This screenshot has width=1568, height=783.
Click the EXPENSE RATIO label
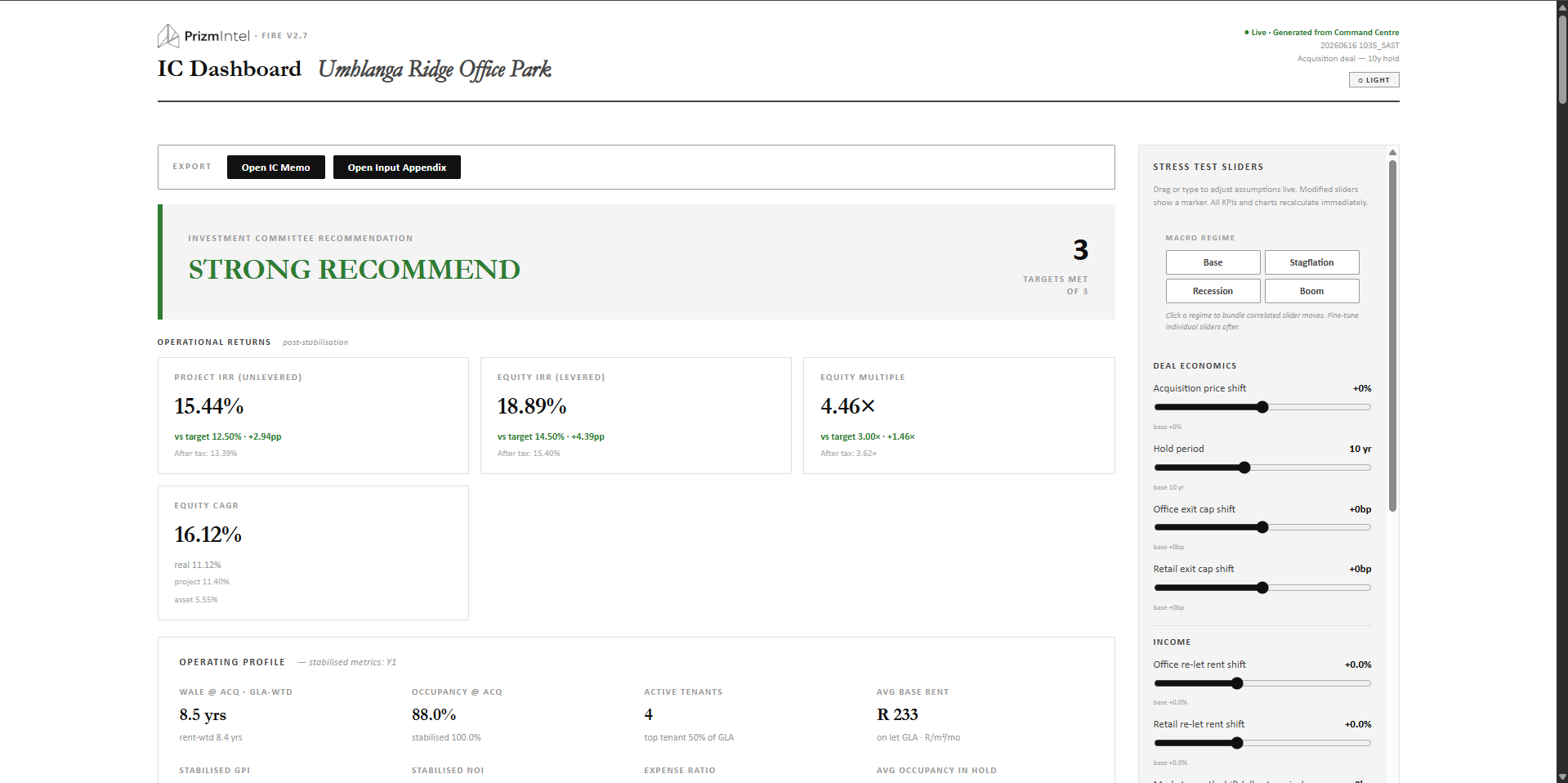680,771
